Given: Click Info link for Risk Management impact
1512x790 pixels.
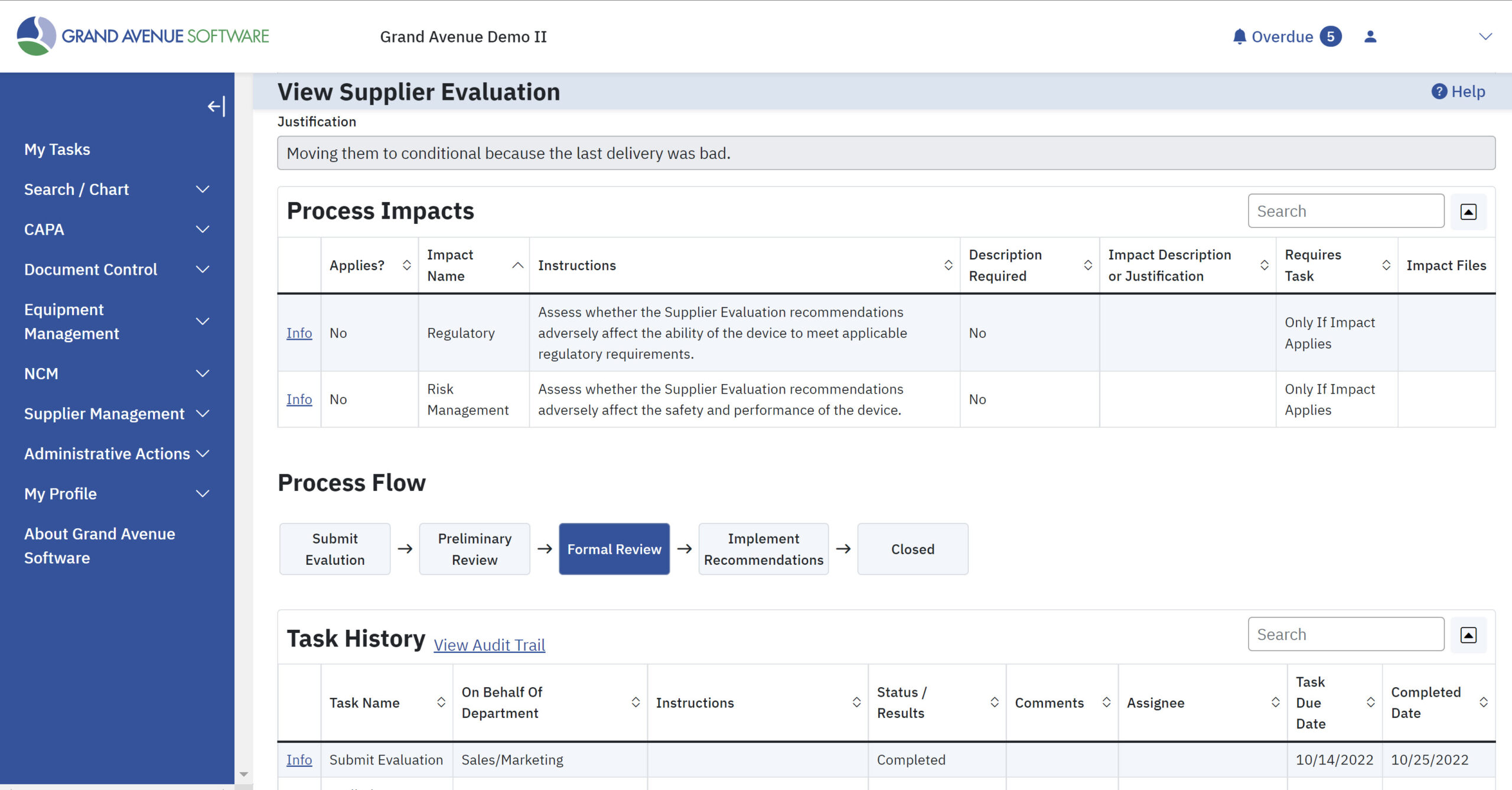Looking at the screenshot, I should click(x=299, y=399).
